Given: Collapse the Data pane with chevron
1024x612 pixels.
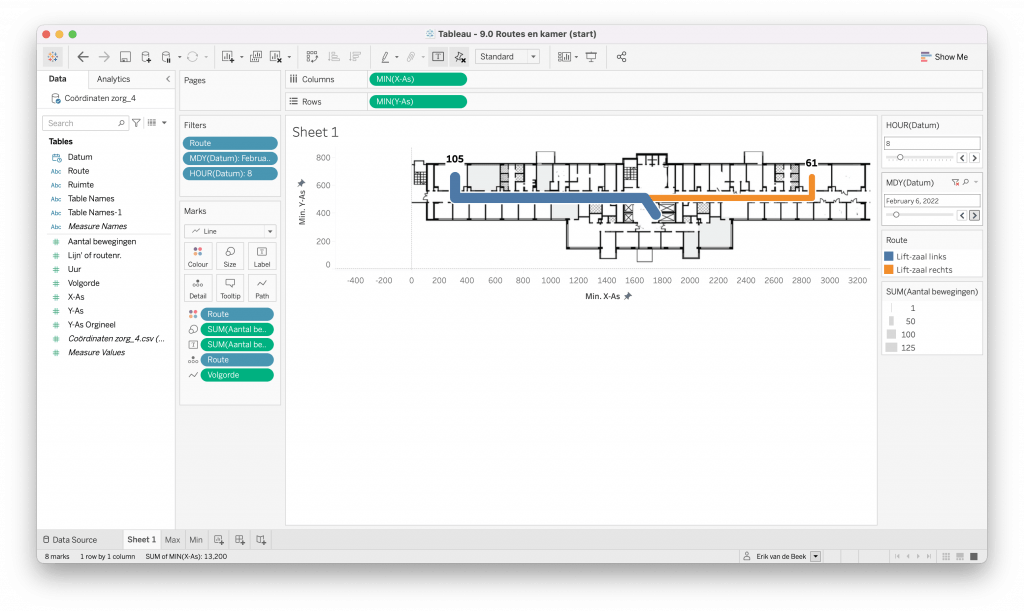Looking at the screenshot, I should (x=167, y=79).
